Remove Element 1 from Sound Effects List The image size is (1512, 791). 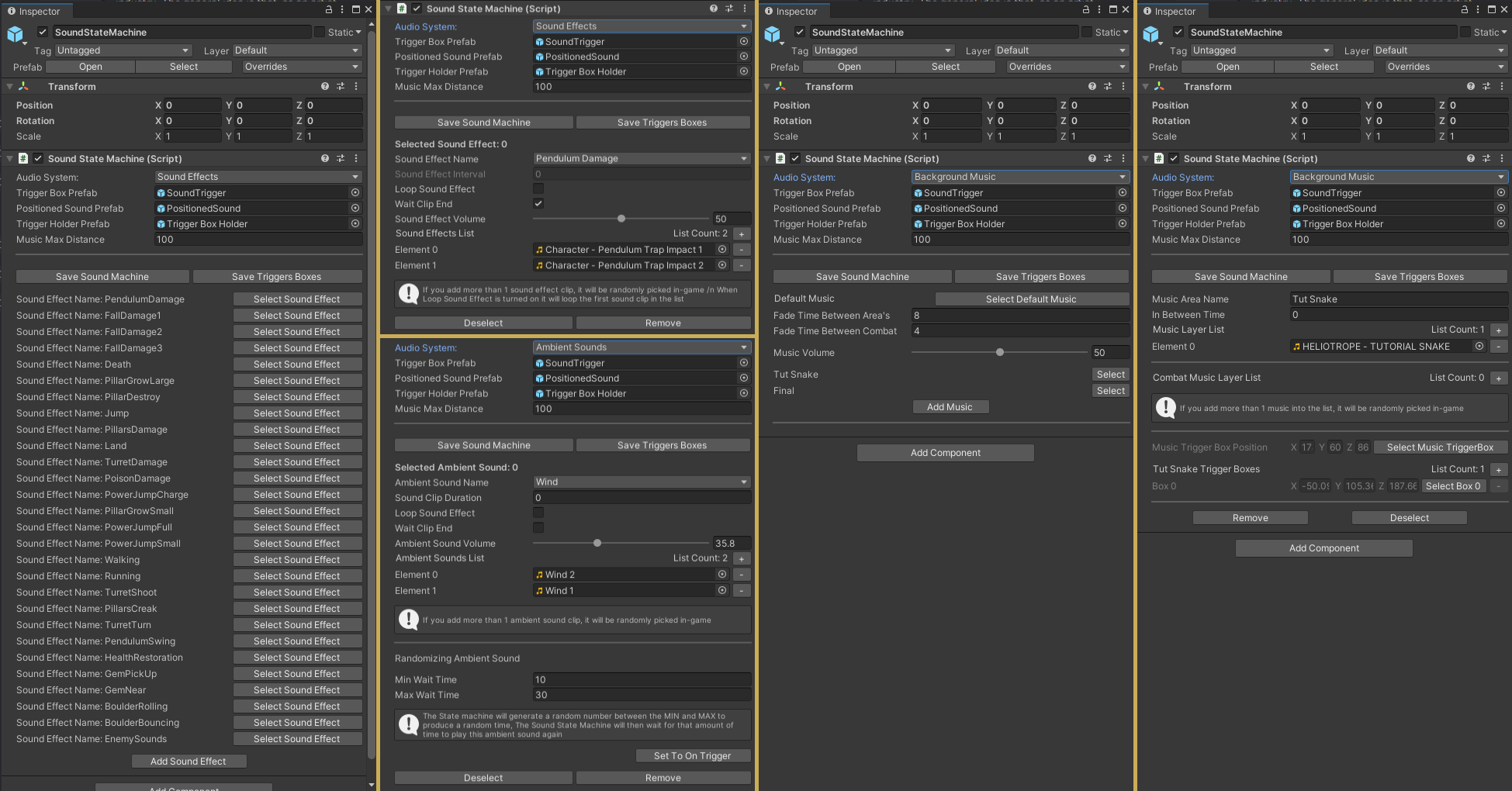pos(742,265)
